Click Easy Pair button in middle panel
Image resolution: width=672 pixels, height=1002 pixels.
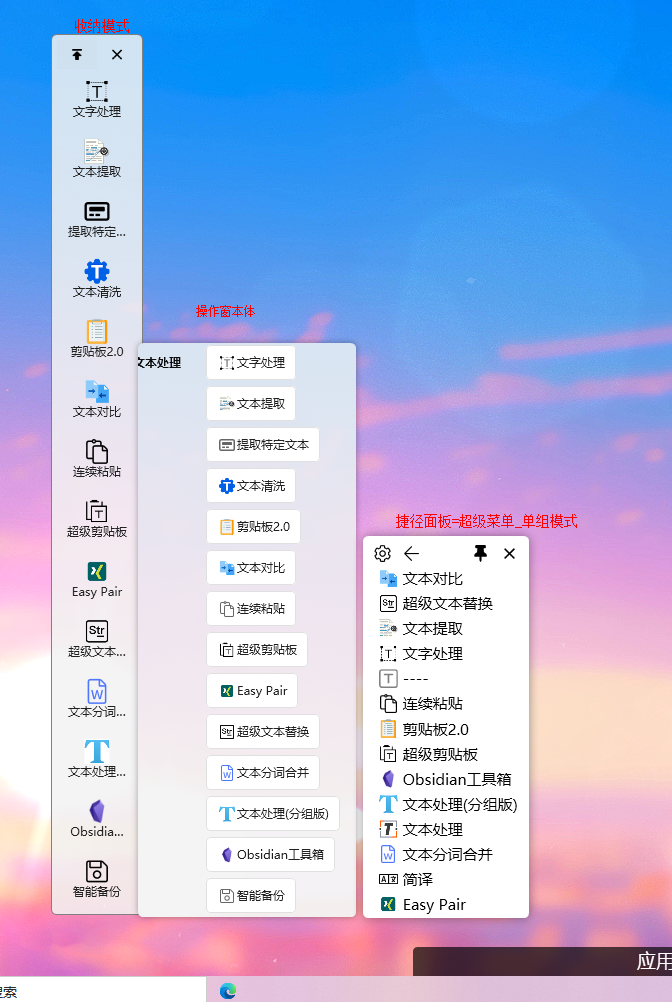tap(252, 690)
